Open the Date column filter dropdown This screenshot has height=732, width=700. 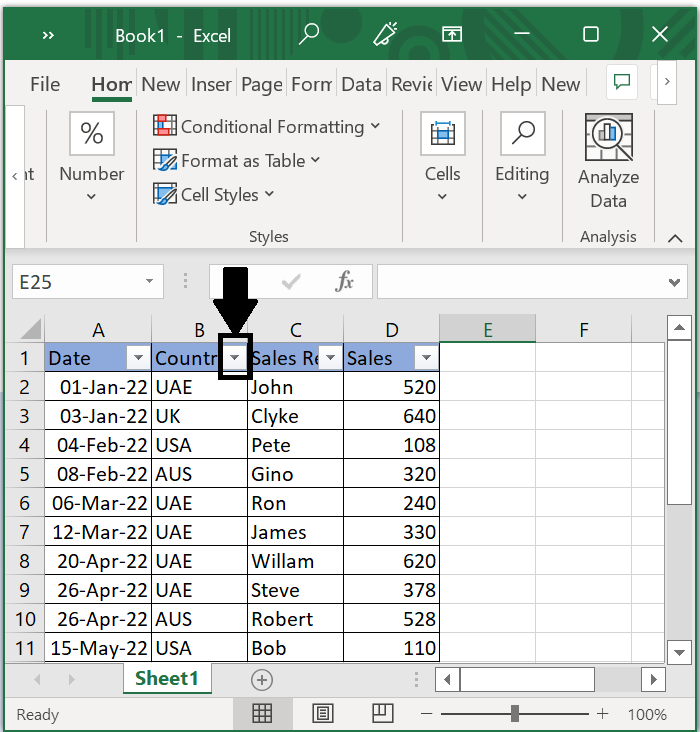pyautogui.click(x=138, y=358)
